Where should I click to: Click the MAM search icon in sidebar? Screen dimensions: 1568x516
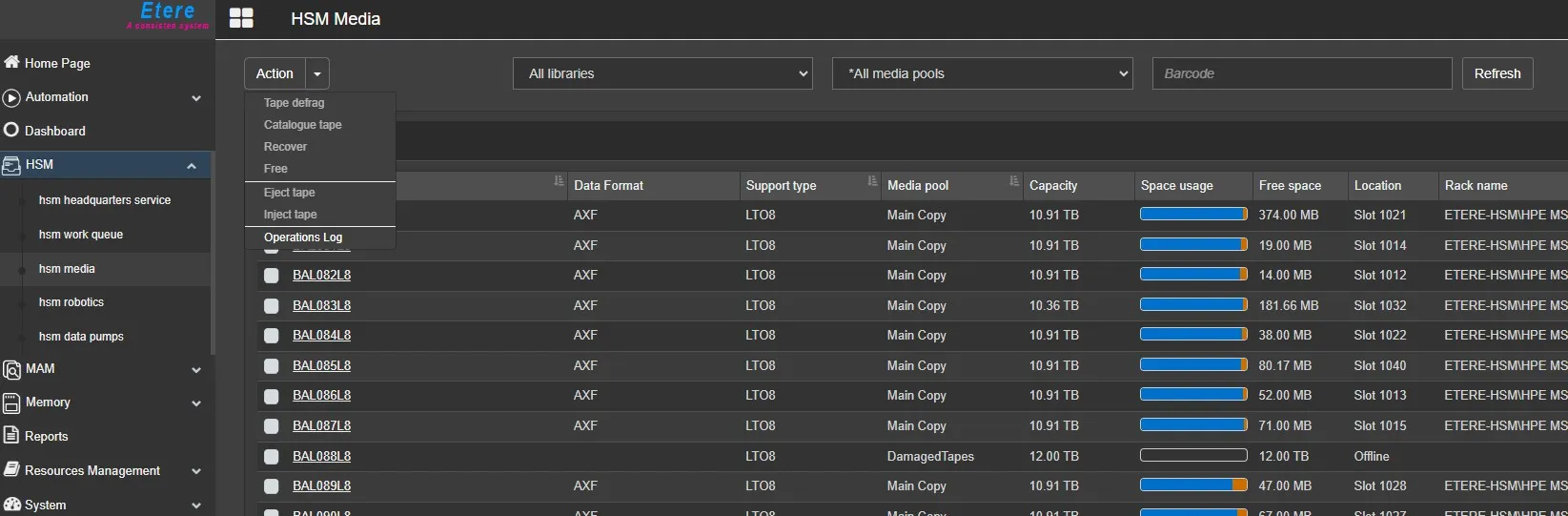[x=11, y=369]
